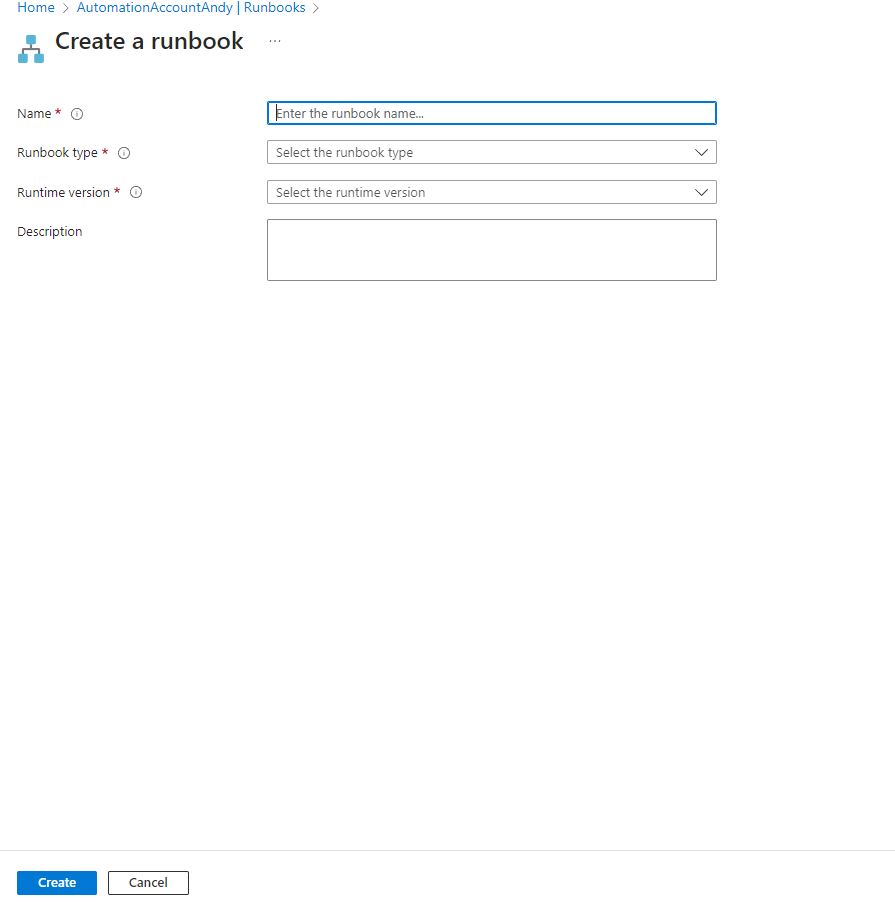Navigate back to AutomationAccountAndy | Runbooks breadcrumb
This screenshot has width=895, height=902.
point(191,8)
